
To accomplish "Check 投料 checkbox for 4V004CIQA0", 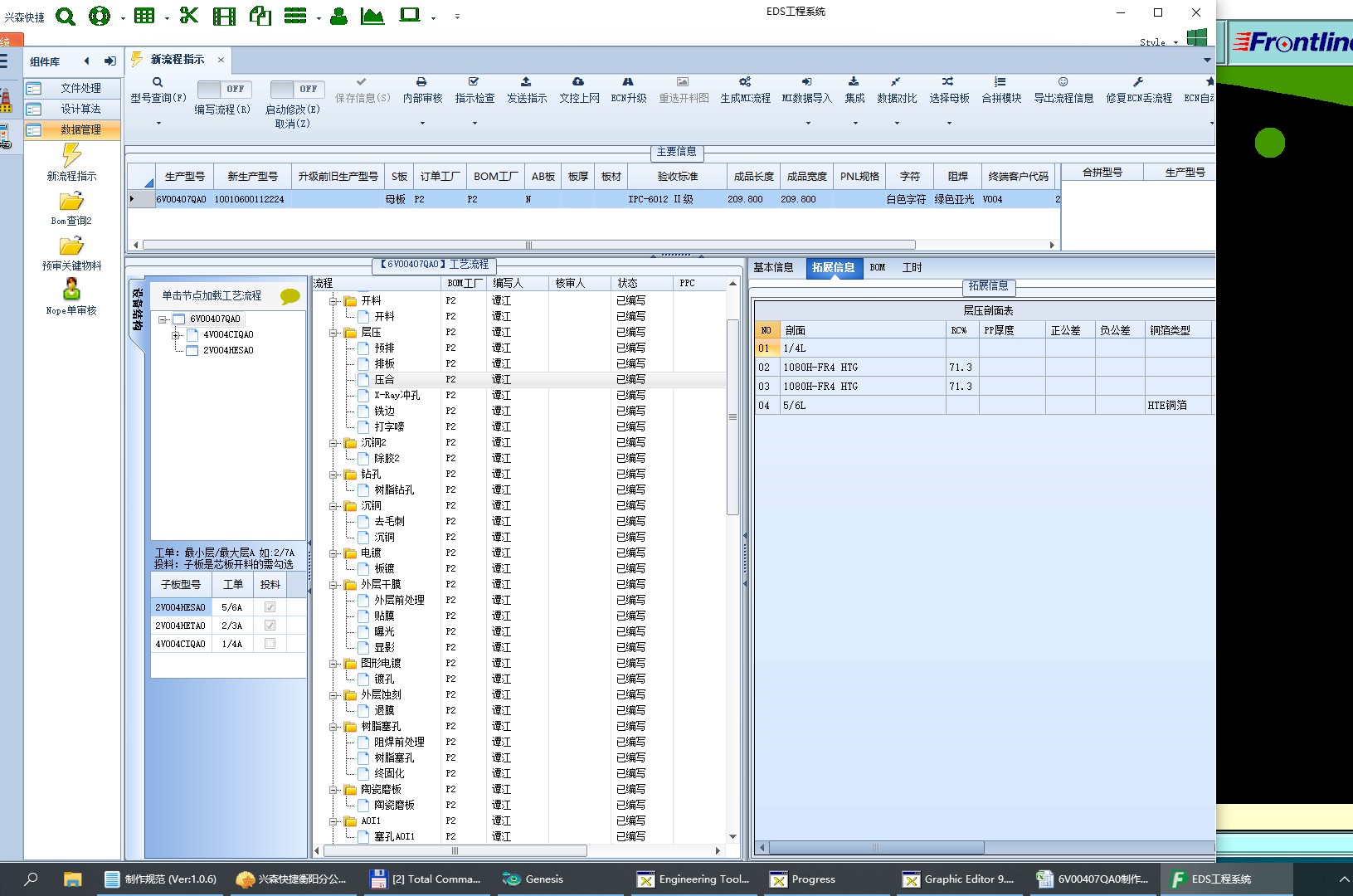I will point(270,644).
